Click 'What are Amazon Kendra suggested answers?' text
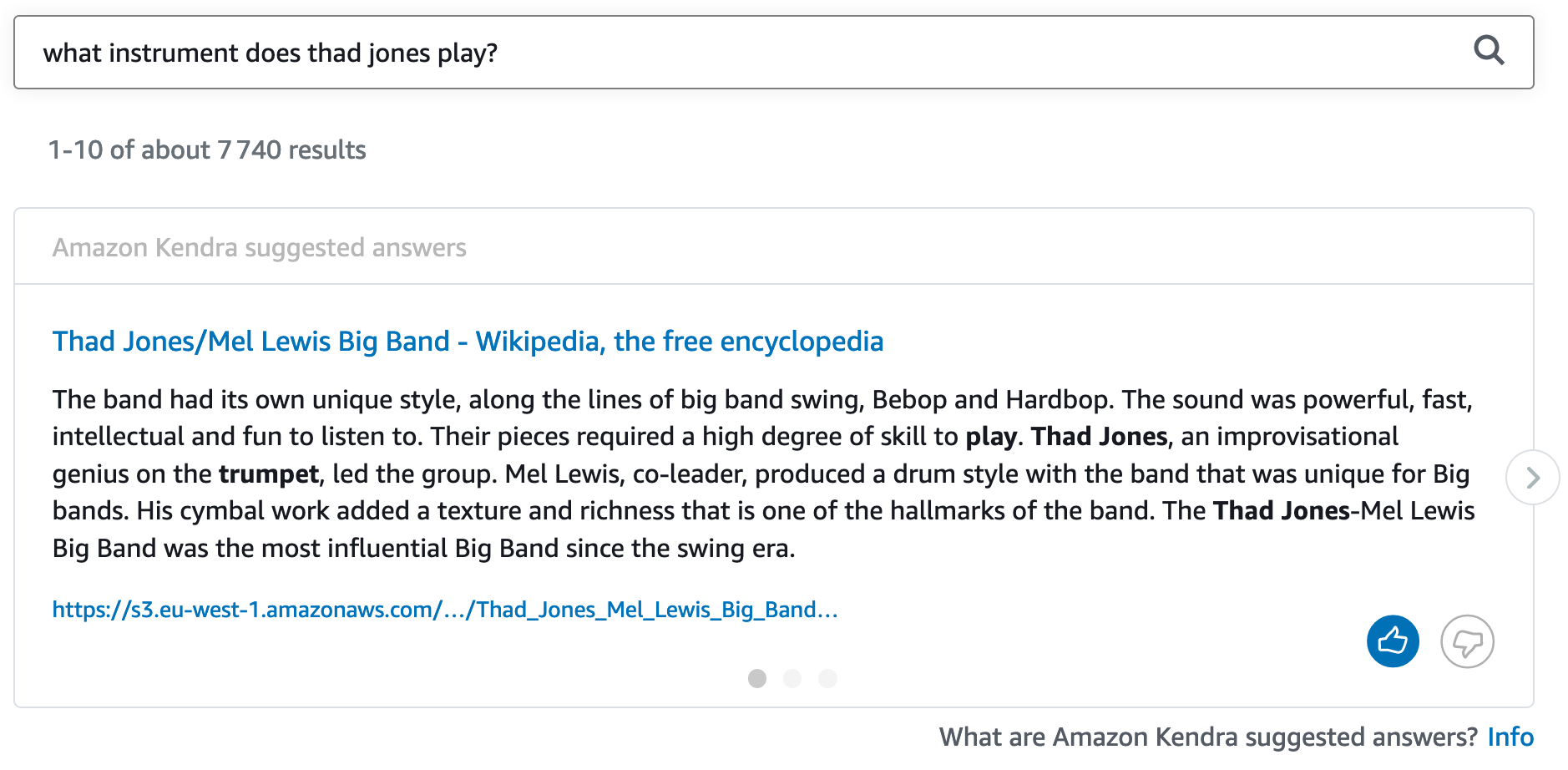Screen dimensions: 1568x770 pyautogui.click(x=1208, y=737)
